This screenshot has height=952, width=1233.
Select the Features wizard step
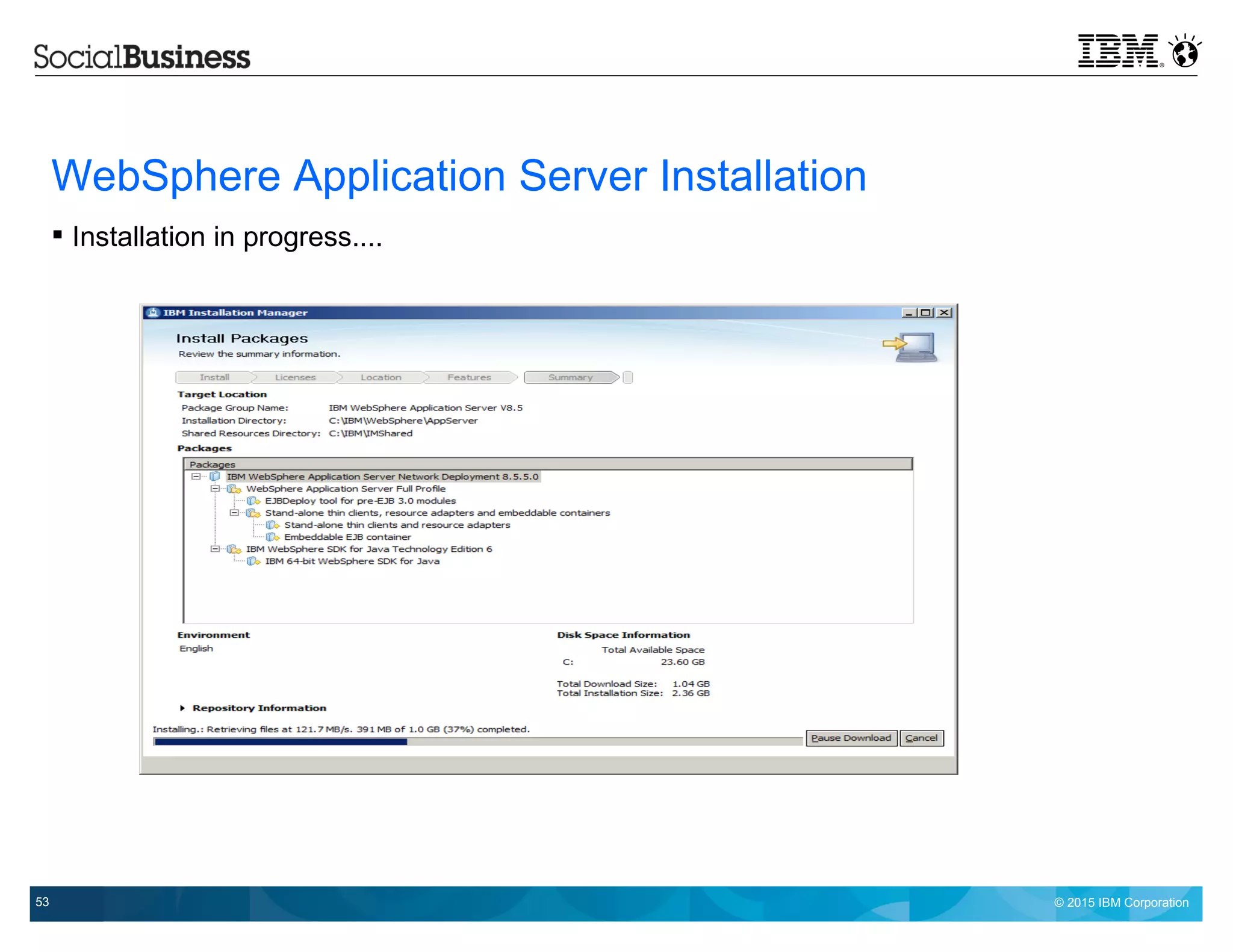pyautogui.click(x=469, y=377)
